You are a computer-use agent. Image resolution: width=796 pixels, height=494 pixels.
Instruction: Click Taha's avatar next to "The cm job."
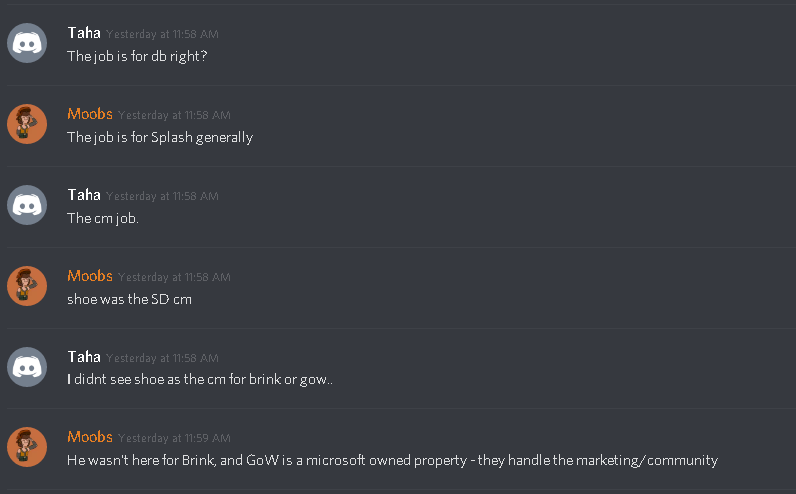(27, 205)
